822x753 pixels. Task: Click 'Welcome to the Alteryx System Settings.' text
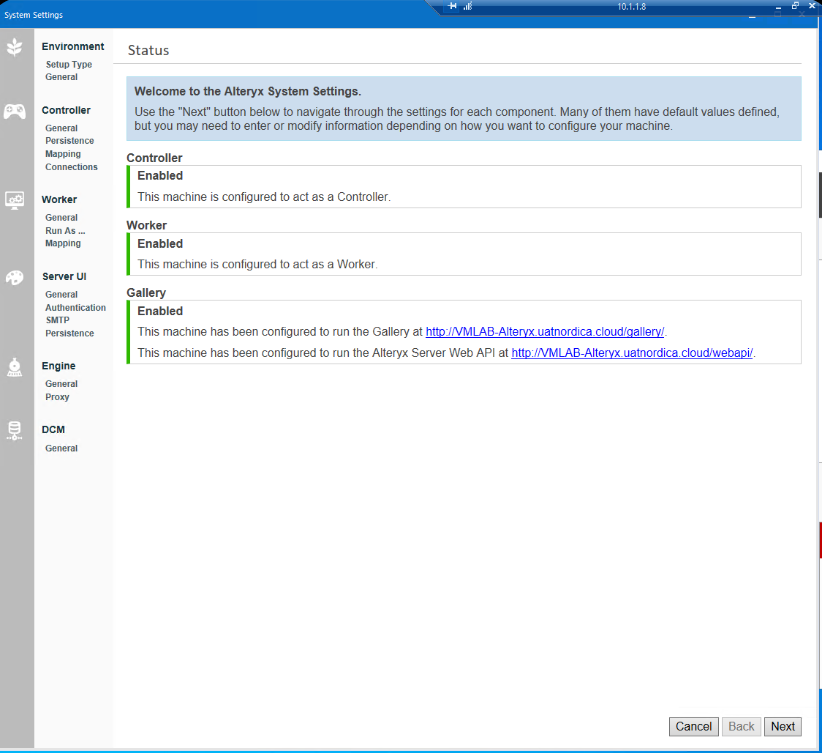(x=247, y=91)
